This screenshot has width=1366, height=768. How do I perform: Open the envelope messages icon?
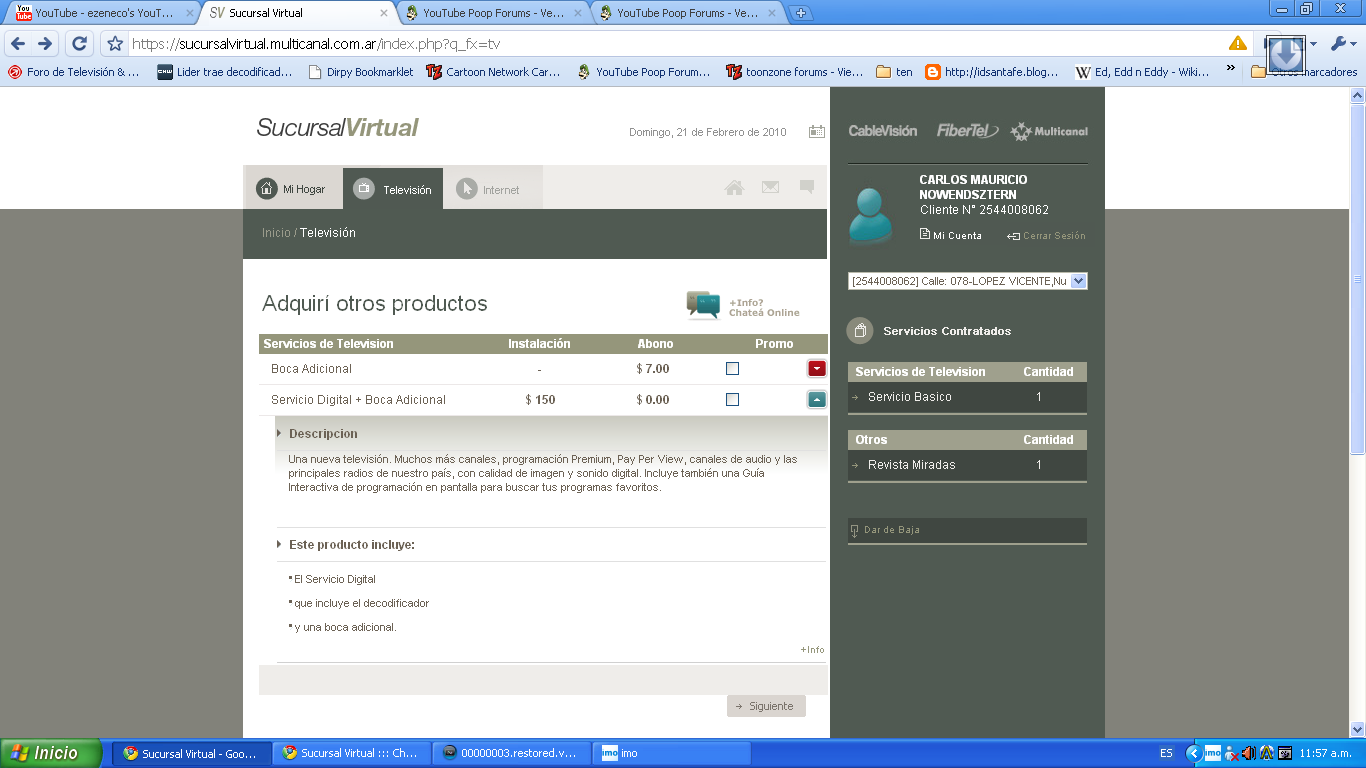[770, 187]
